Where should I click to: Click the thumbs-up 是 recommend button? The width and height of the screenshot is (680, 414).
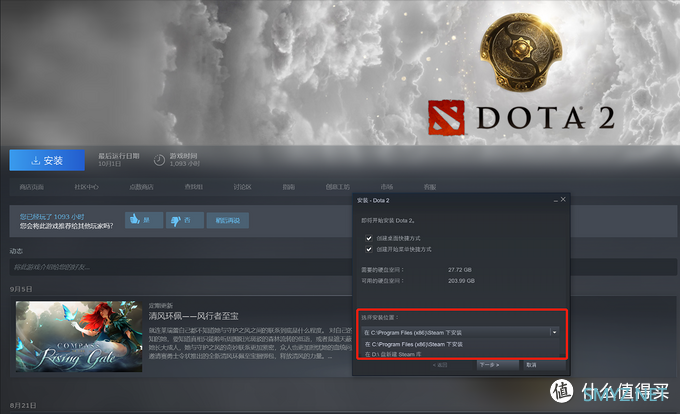144,220
